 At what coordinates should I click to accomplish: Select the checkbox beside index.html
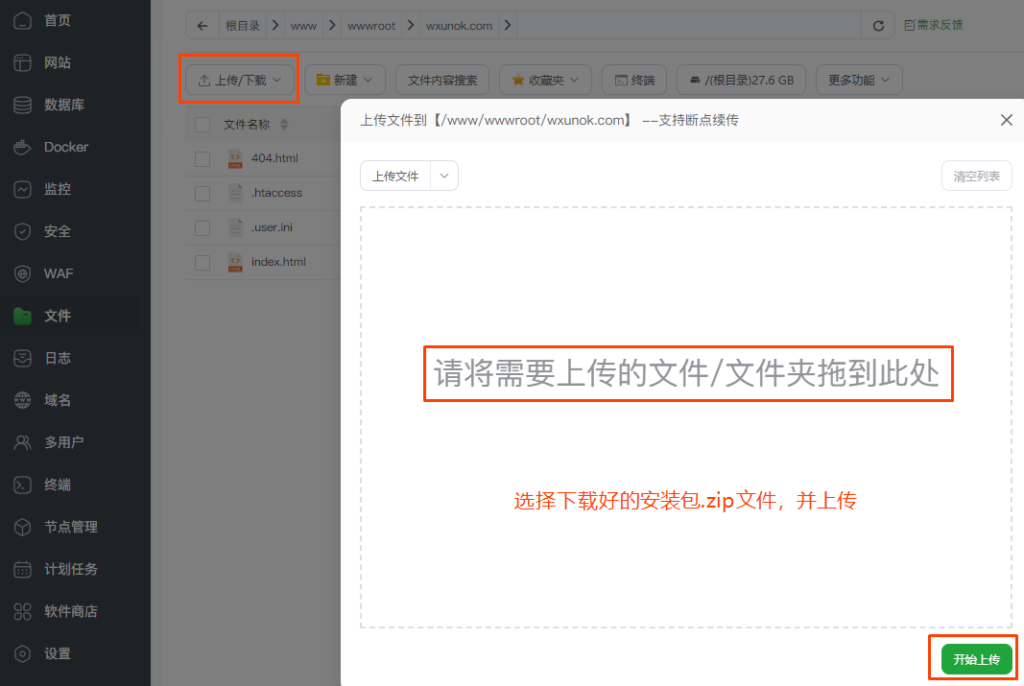202,262
